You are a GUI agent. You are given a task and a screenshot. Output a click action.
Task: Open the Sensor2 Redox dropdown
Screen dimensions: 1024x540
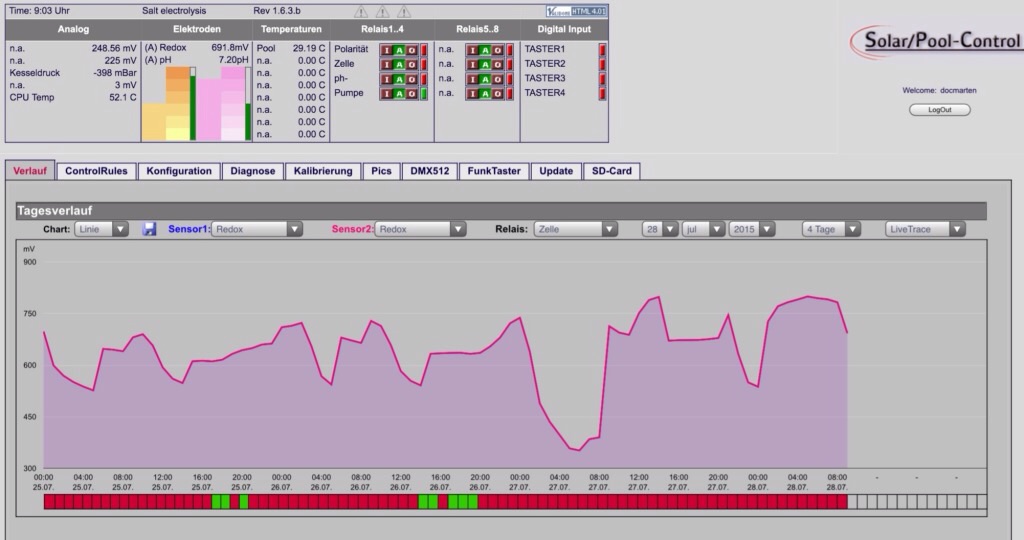tap(420, 229)
